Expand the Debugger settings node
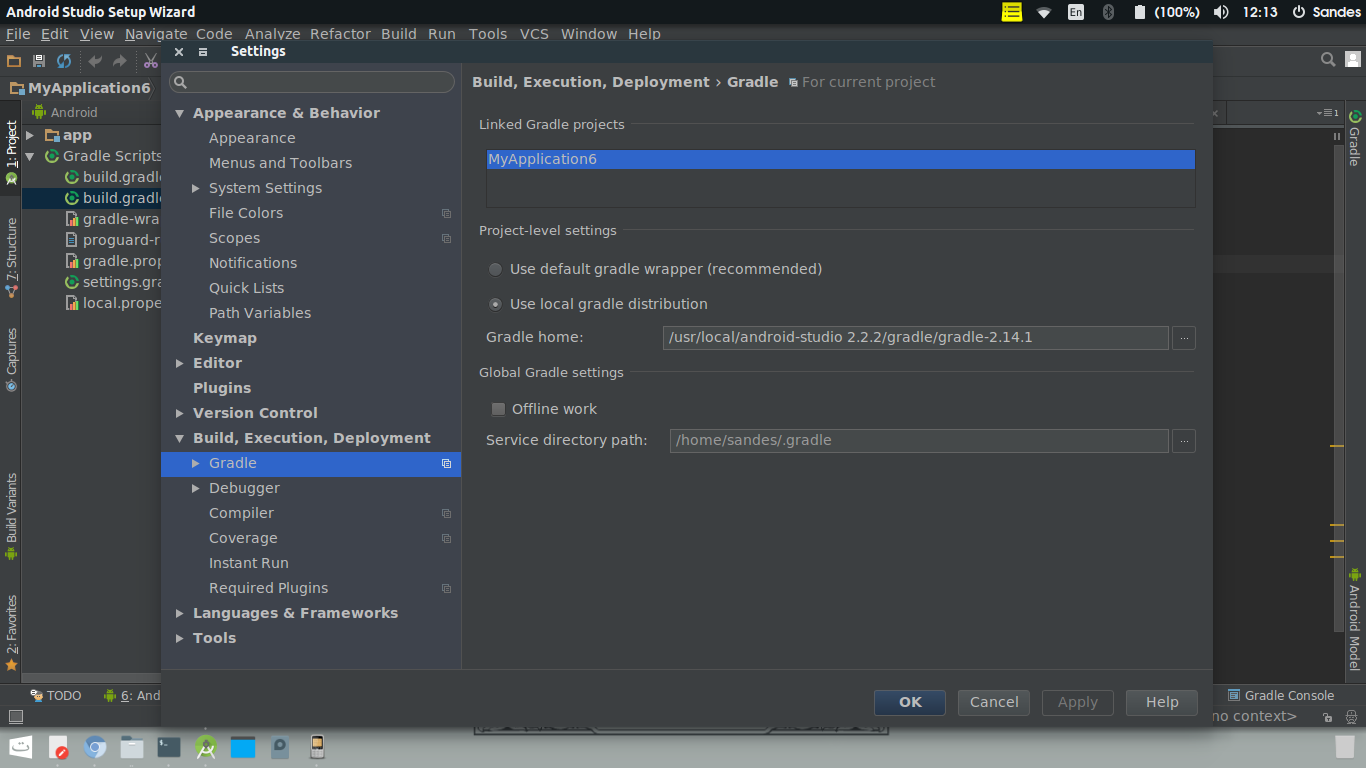 click(196, 488)
